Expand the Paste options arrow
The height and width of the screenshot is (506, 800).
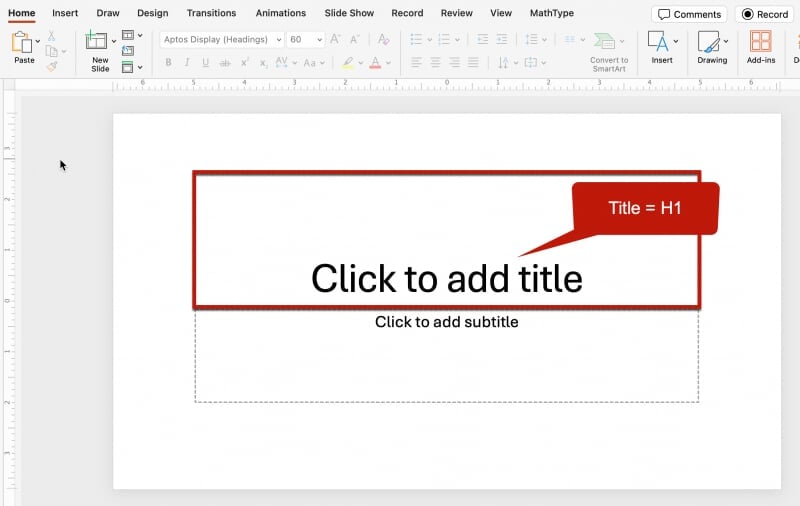tap(37, 41)
